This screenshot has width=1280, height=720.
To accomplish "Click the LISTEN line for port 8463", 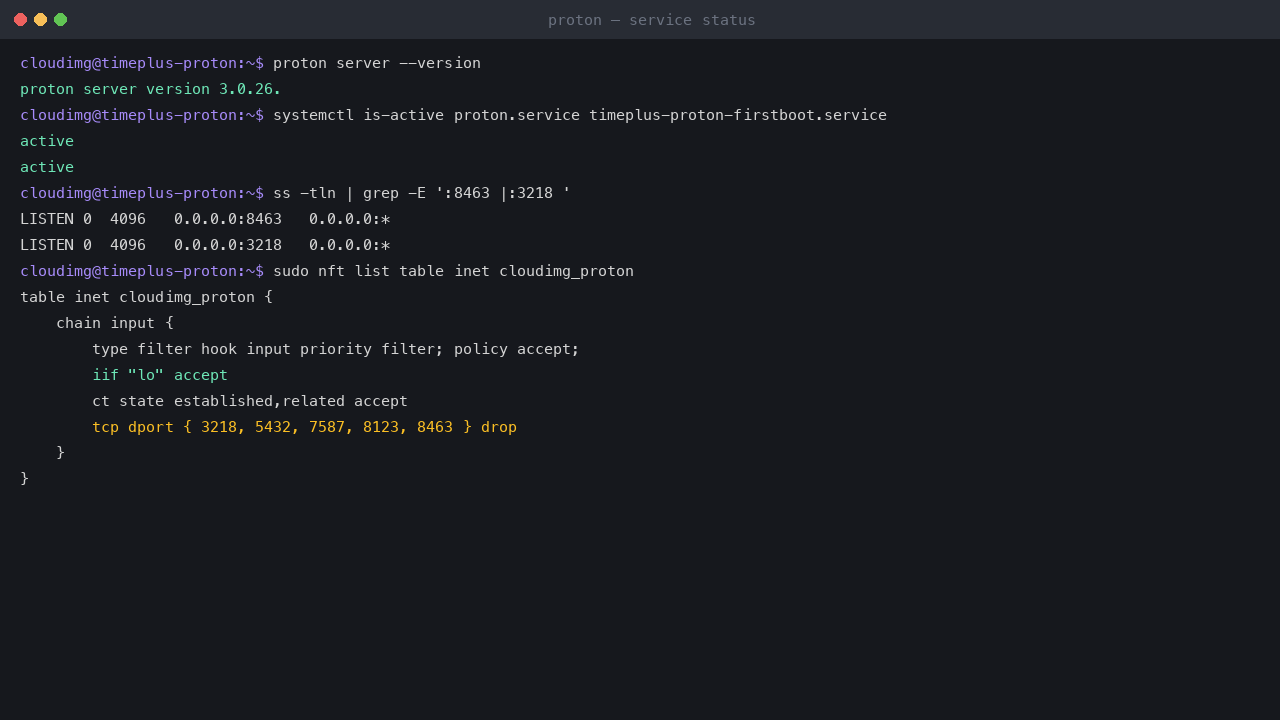I will point(205,219).
